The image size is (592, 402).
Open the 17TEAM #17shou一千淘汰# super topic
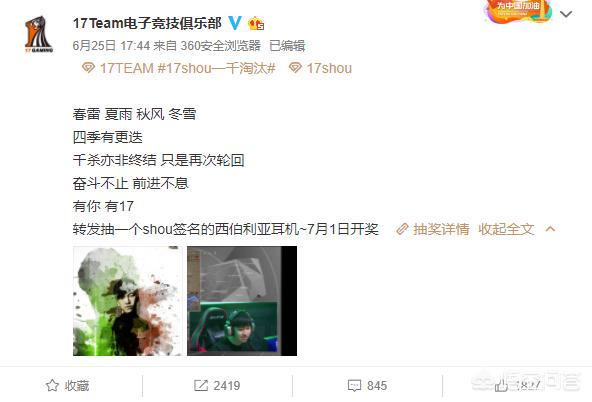(187, 68)
